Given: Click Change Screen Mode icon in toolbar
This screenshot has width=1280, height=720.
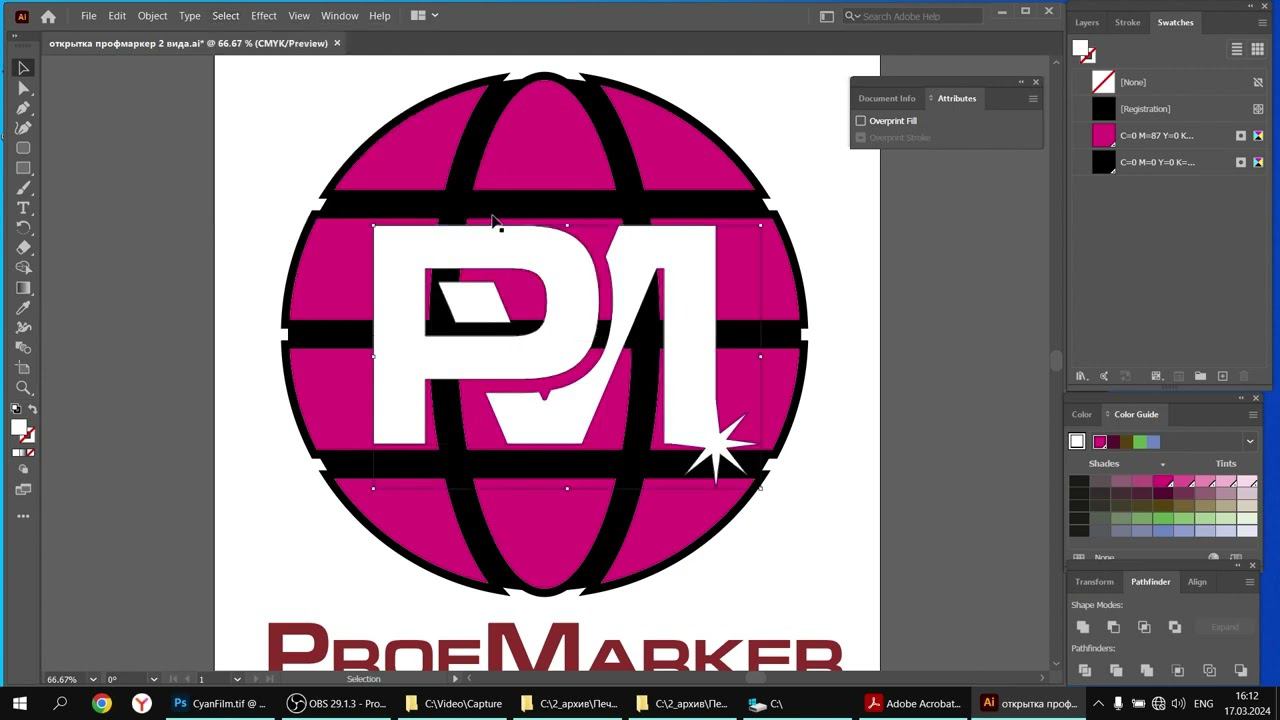Looking at the screenshot, I should [23, 490].
